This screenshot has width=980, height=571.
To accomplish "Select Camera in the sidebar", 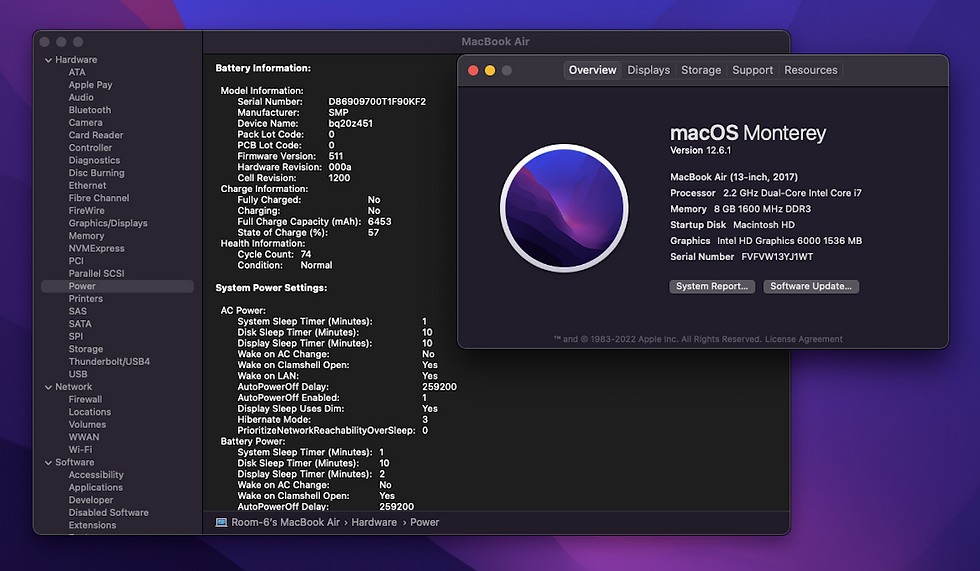I will [x=86, y=122].
